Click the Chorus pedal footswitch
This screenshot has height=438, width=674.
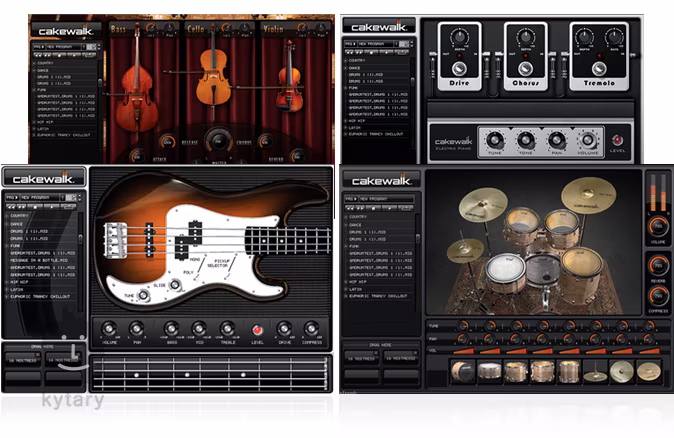(525, 69)
